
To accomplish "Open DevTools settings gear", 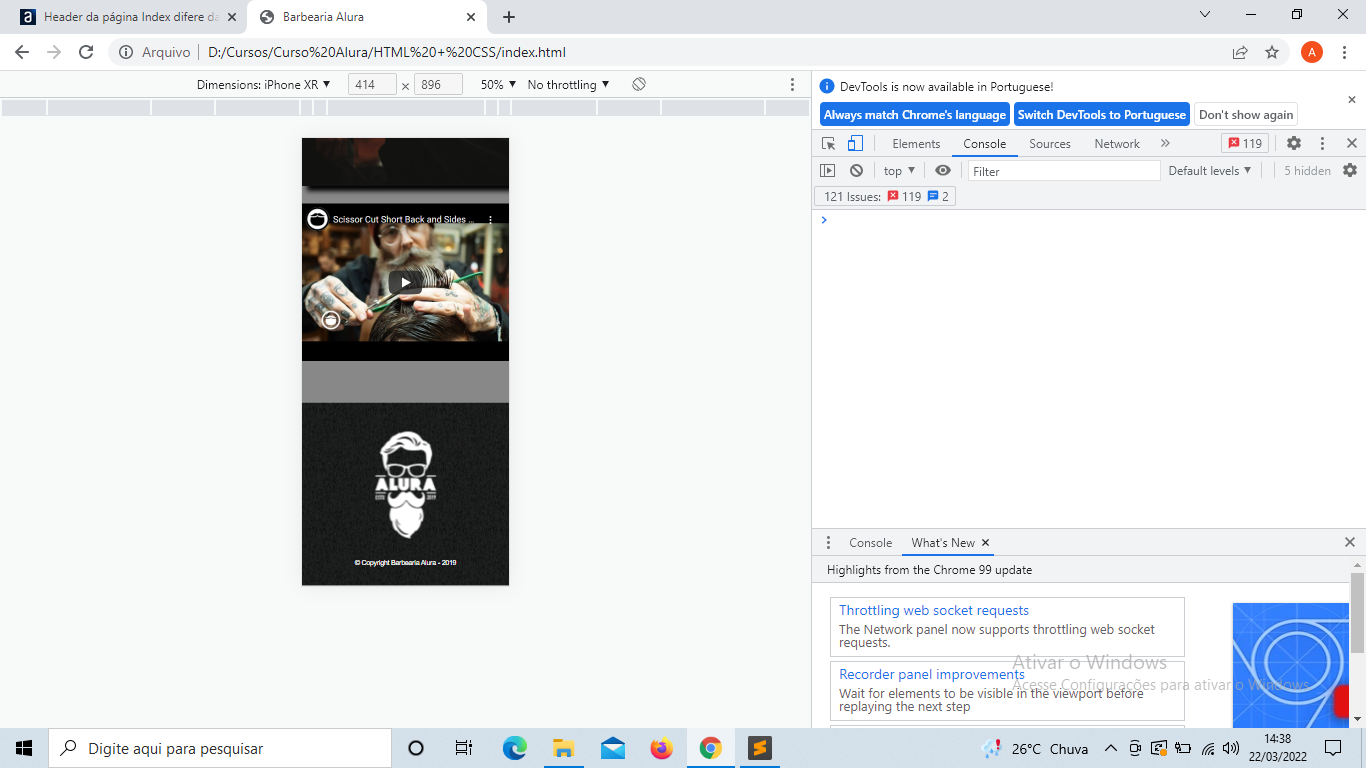I will coord(1294,143).
